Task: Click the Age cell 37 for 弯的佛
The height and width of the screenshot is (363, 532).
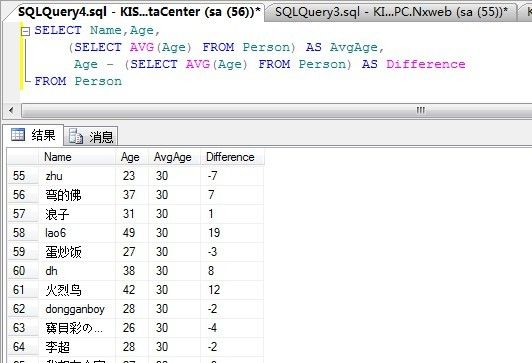Action: pos(132,195)
